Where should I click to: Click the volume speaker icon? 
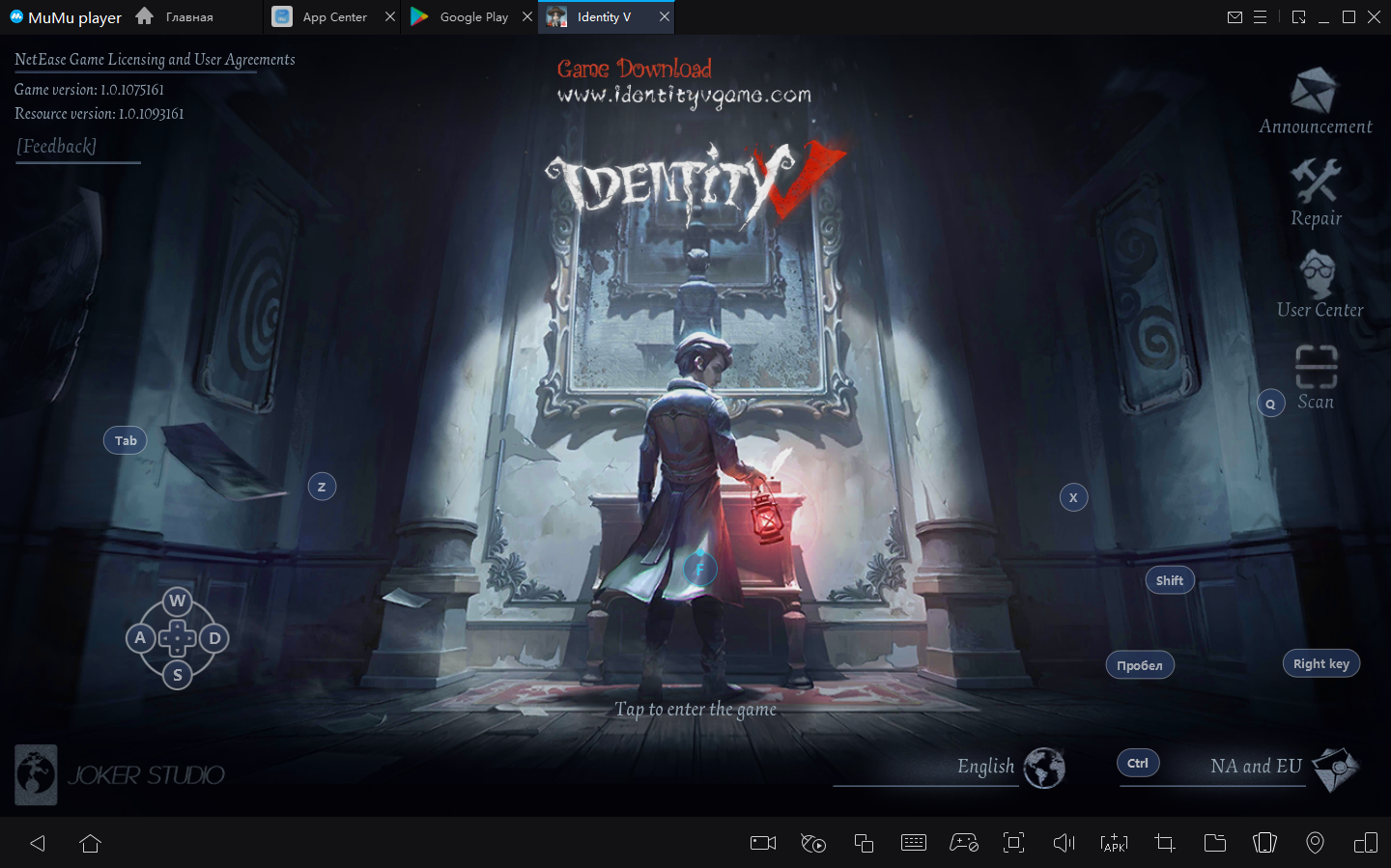tap(1064, 843)
